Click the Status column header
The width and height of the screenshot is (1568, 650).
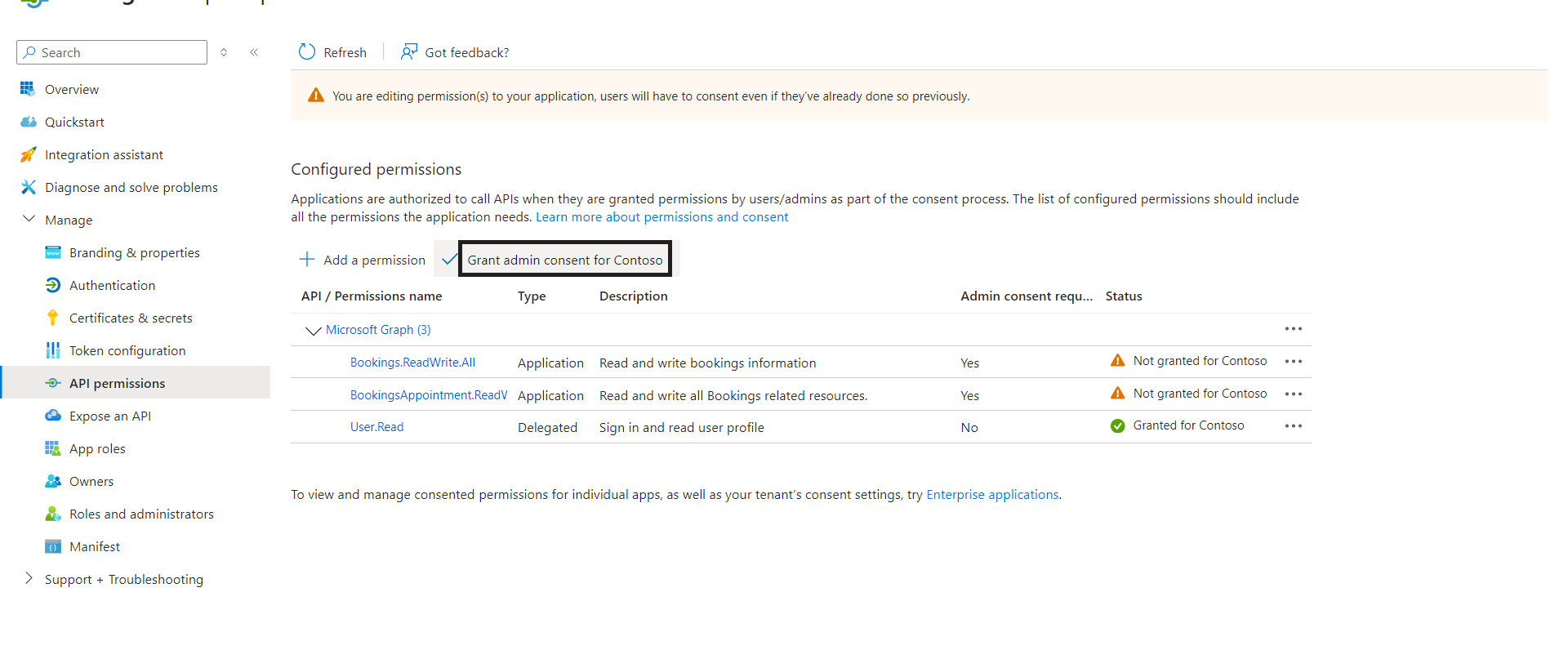pyautogui.click(x=1124, y=296)
